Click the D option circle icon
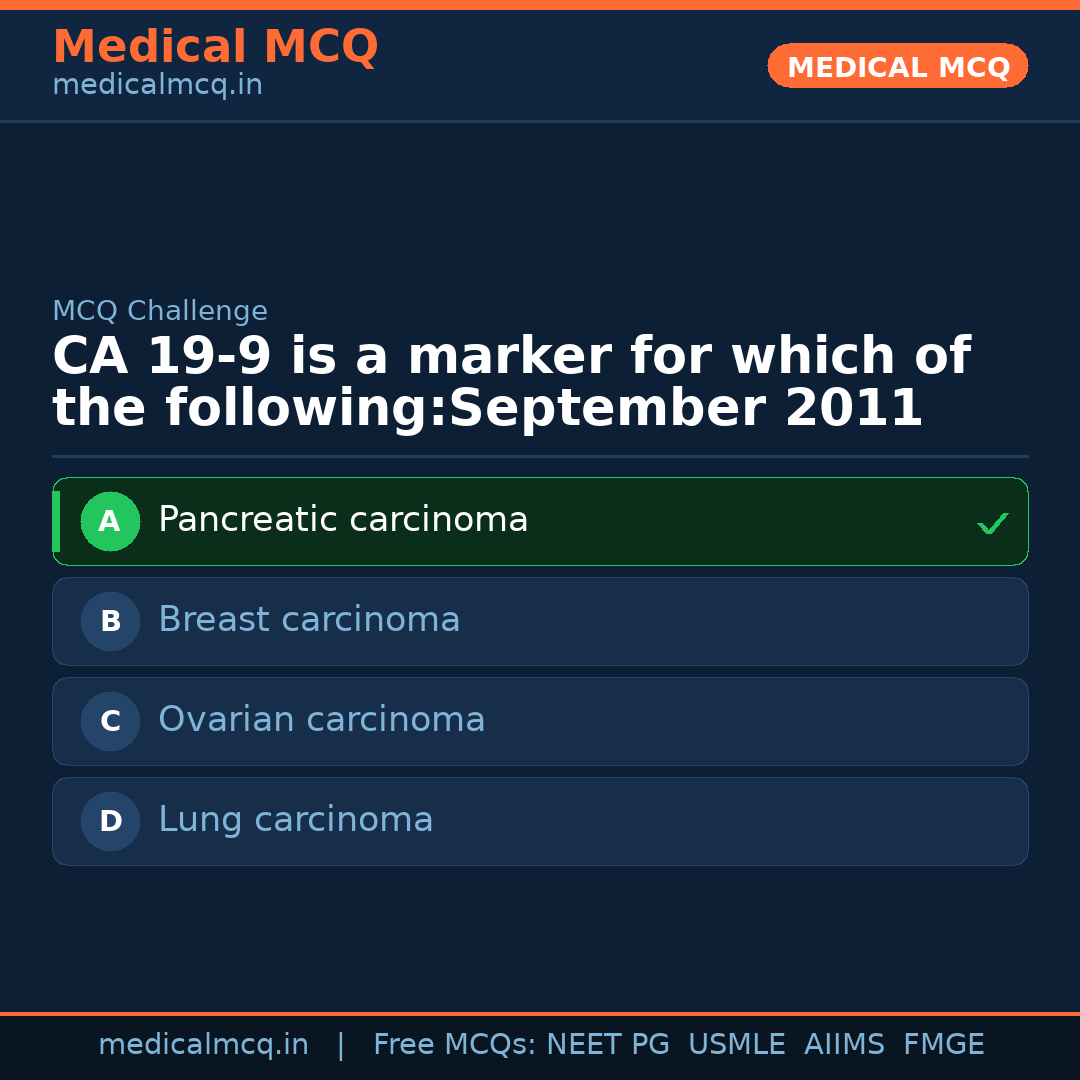1080x1080 pixels. (110, 821)
